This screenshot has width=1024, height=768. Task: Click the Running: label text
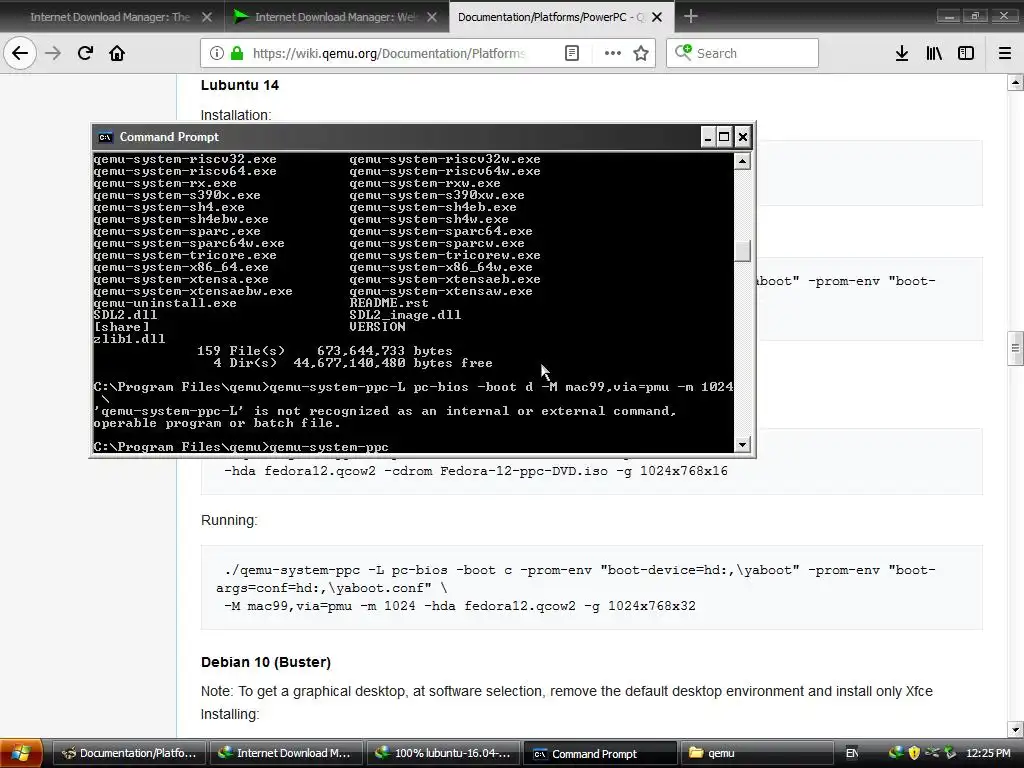(229, 520)
